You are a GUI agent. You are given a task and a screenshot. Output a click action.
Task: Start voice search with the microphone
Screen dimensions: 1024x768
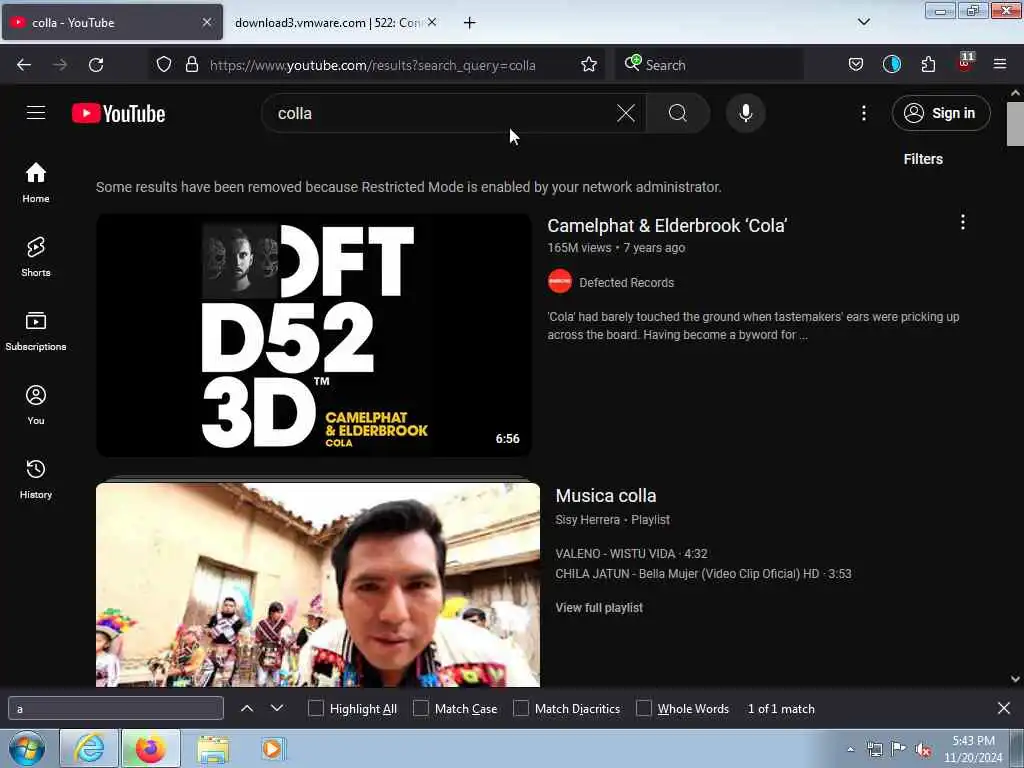click(745, 113)
